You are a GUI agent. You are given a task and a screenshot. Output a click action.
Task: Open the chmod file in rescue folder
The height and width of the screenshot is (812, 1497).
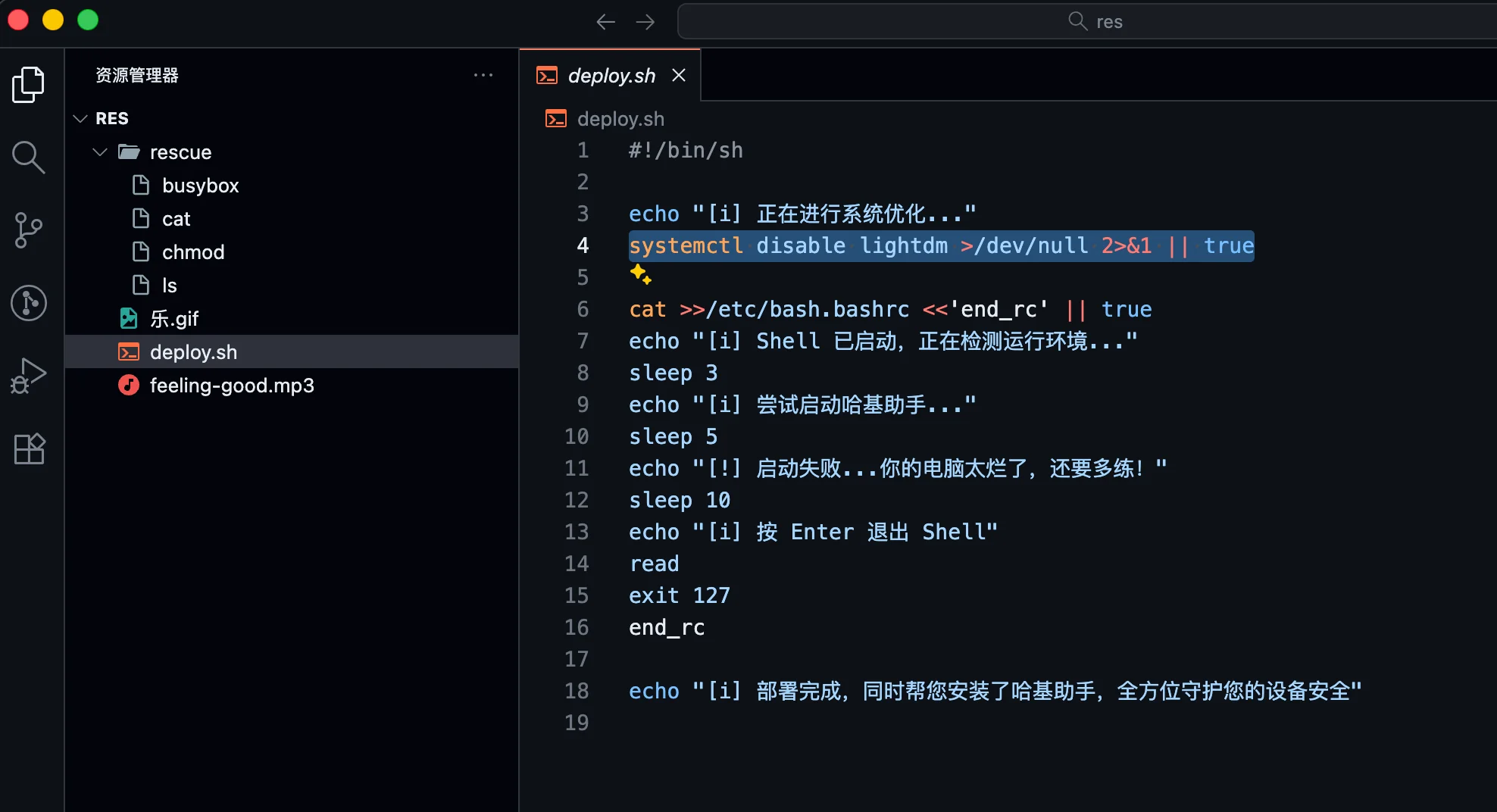[193, 252]
